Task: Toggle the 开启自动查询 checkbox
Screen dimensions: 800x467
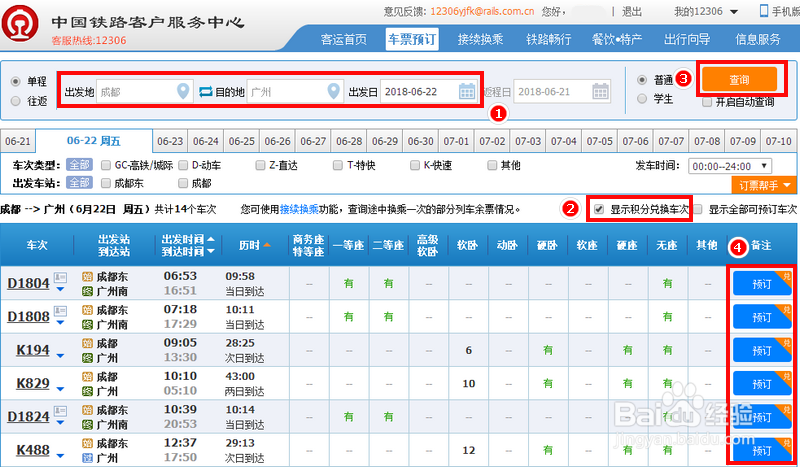Action: point(707,102)
